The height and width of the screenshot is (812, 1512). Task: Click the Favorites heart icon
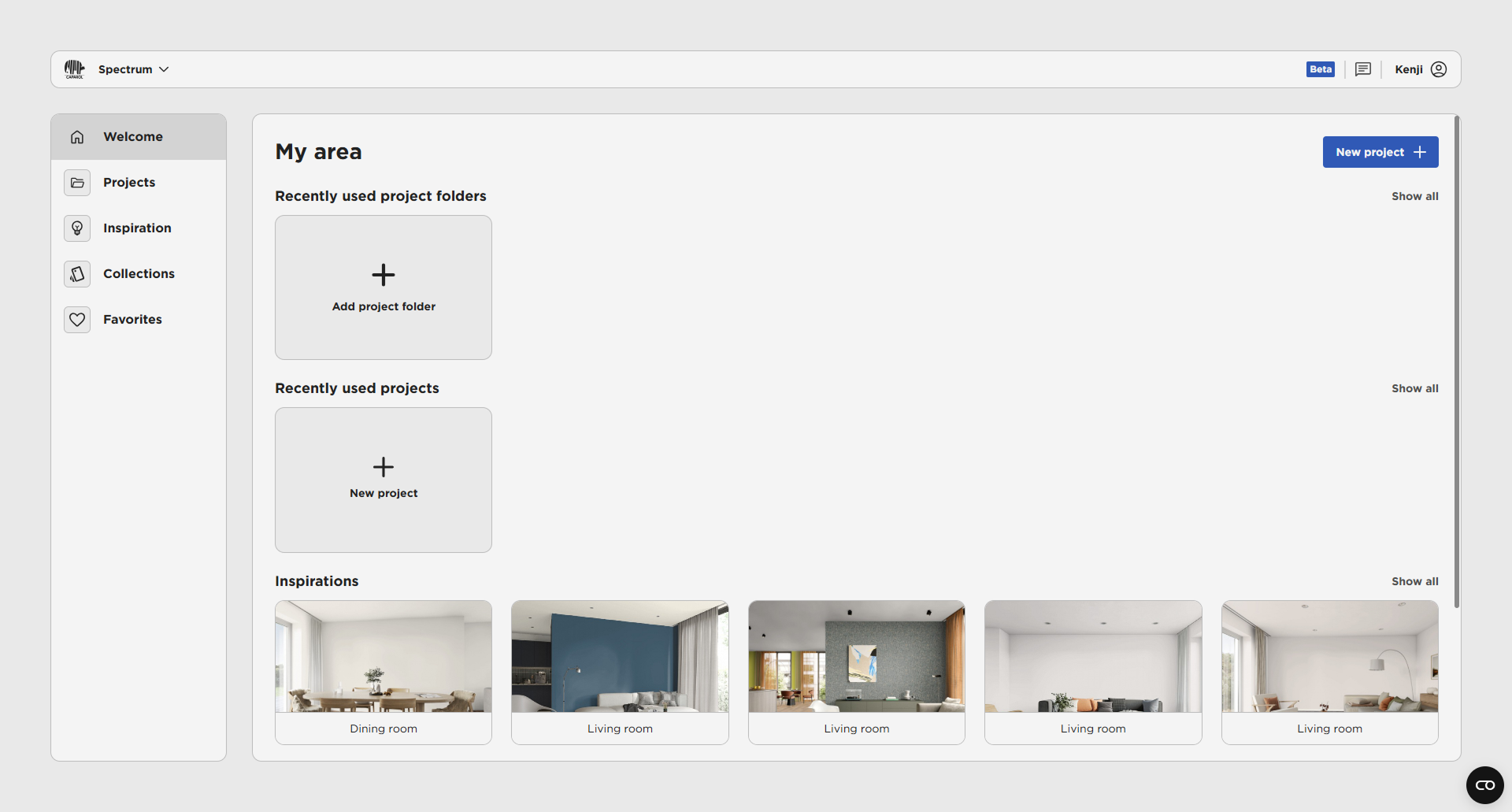click(x=77, y=320)
